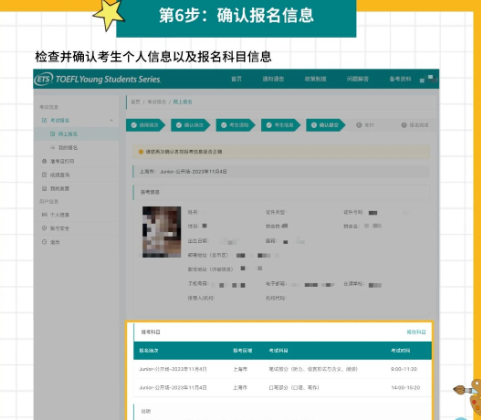481x420 pixels.
Task: Open 备考资料 in the top navigation
Action: (x=400, y=79)
